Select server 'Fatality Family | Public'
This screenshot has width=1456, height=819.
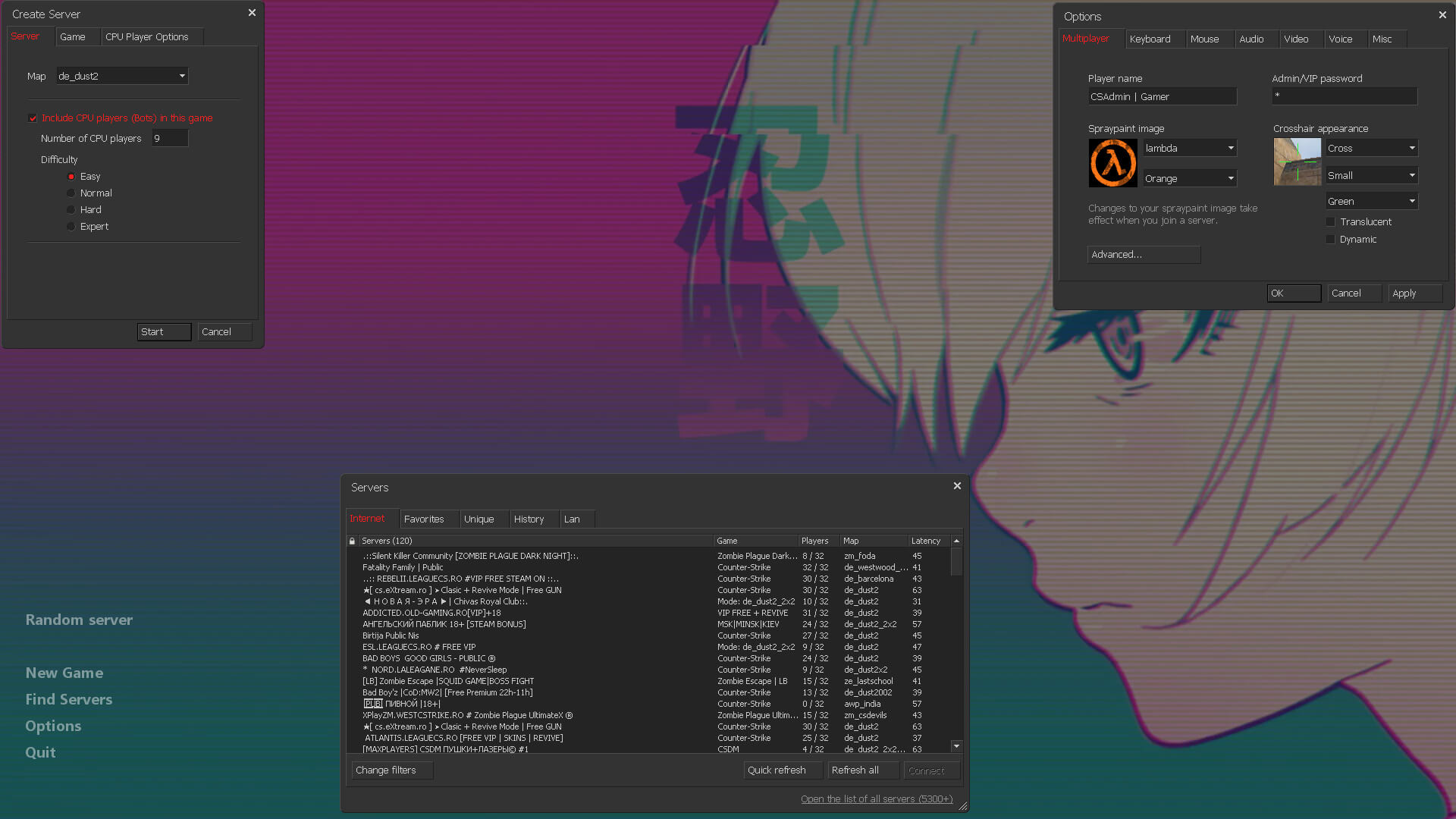[648, 567]
